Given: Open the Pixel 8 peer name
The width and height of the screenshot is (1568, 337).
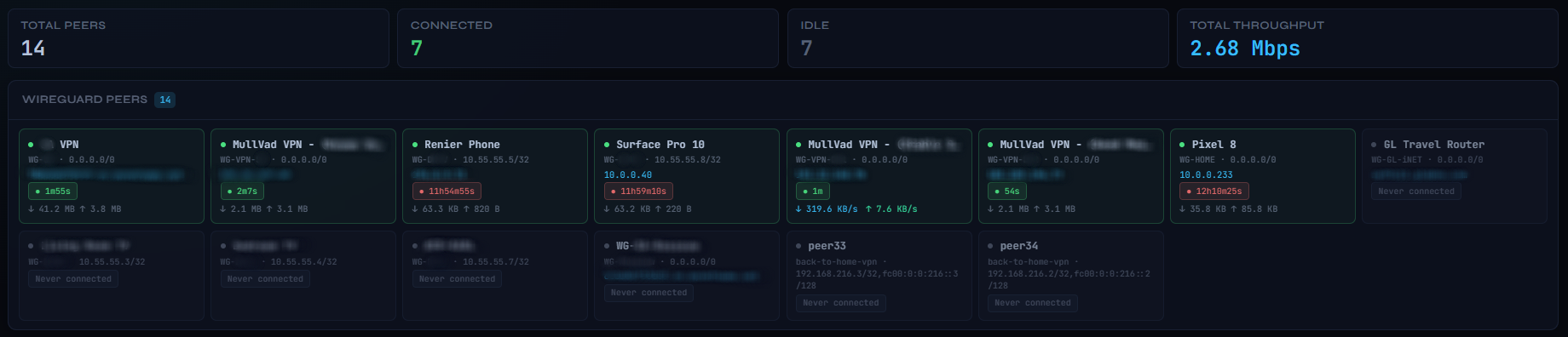Looking at the screenshot, I should tap(1213, 145).
